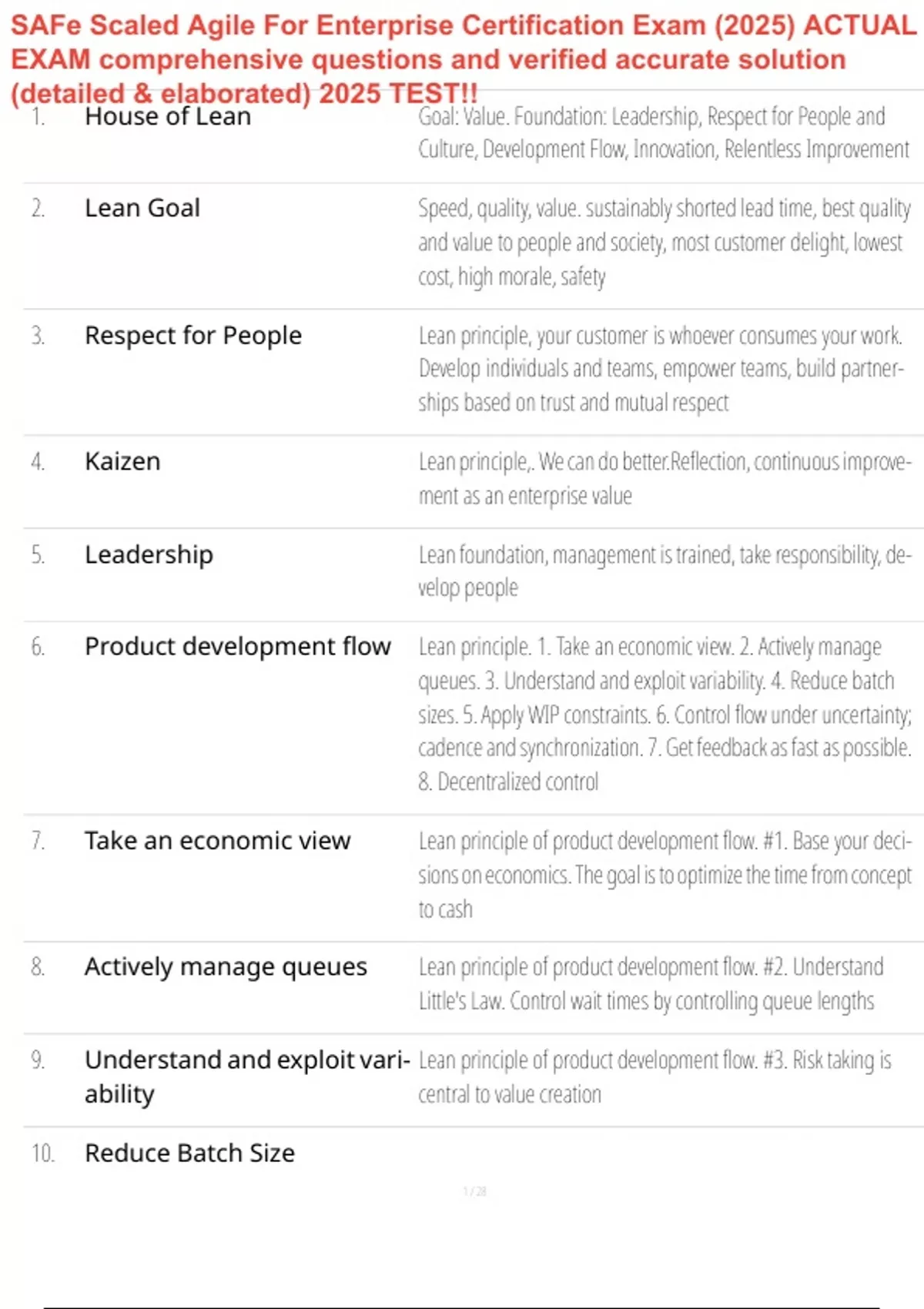Select the term "House of Lean"
The width and height of the screenshot is (924, 1309).
(168, 116)
